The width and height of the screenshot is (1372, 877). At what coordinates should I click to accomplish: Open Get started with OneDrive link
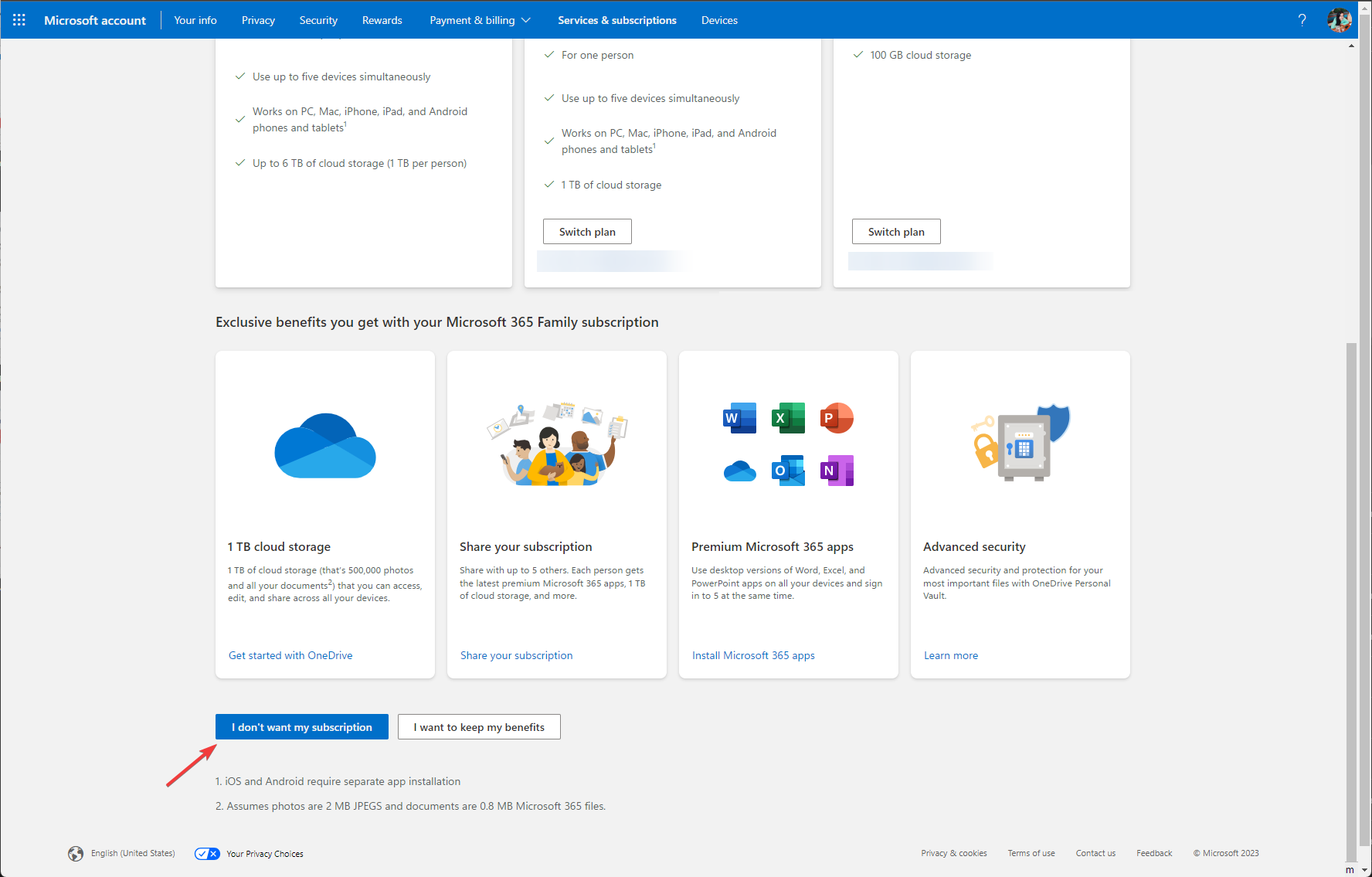pyautogui.click(x=290, y=655)
